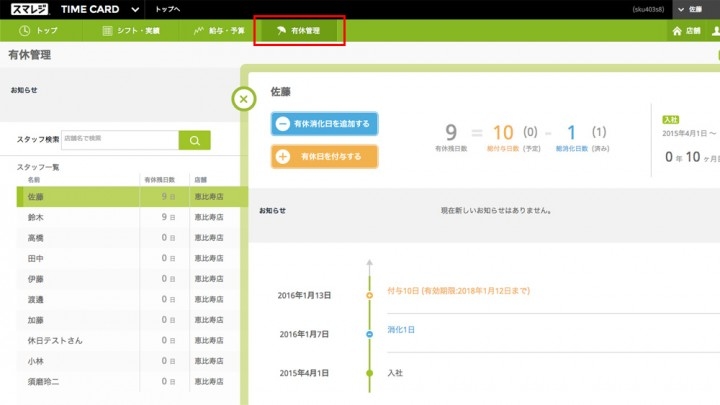
Task: Click the blue 消化1日 timeline marker
Action: (x=370, y=333)
